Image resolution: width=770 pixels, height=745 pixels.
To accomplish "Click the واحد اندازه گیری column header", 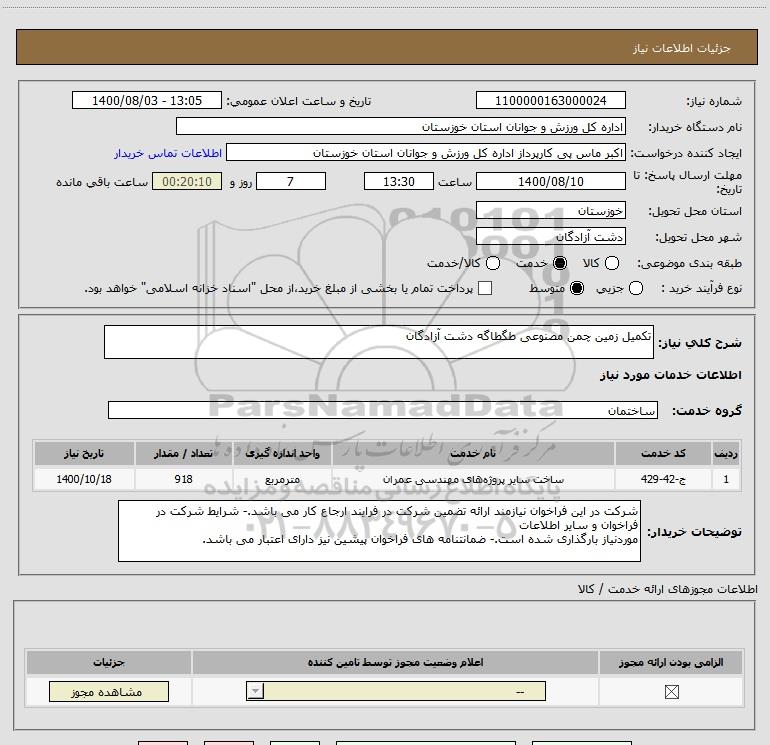I will [282, 453].
